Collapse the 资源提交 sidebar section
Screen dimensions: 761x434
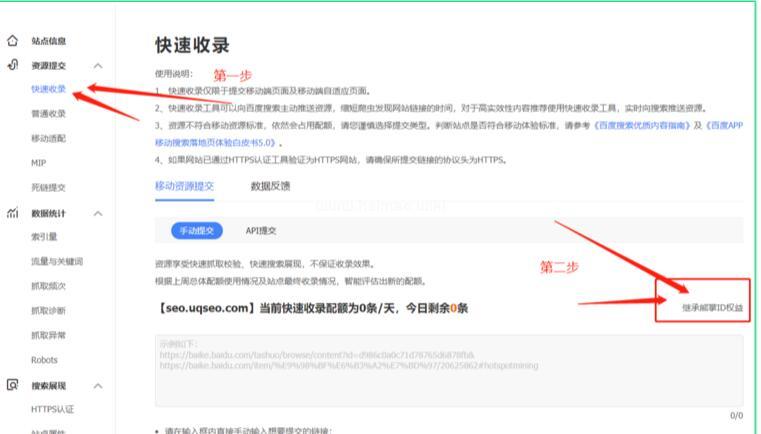click(x=98, y=65)
